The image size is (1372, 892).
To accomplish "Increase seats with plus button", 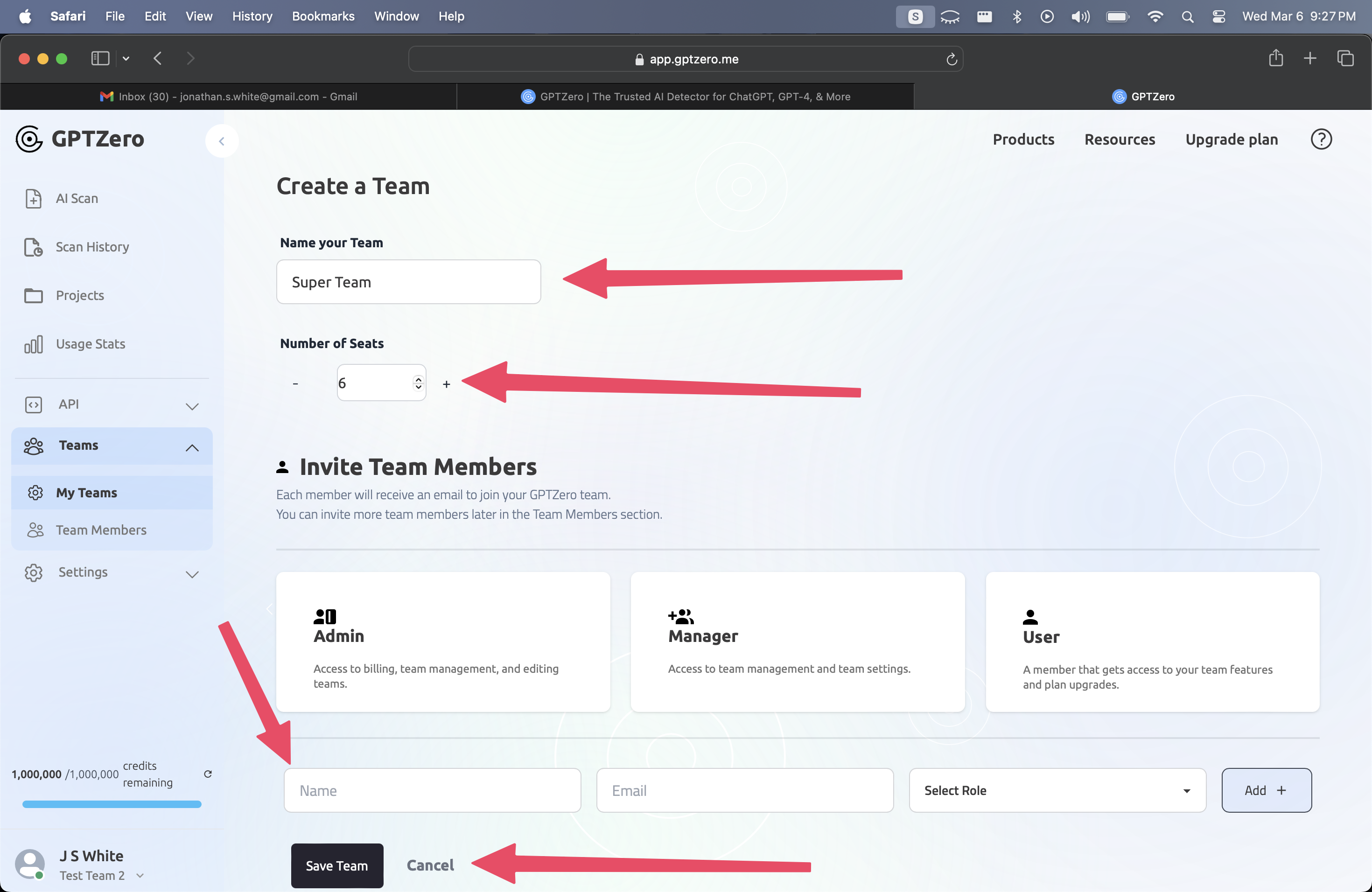I will click(446, 384).
